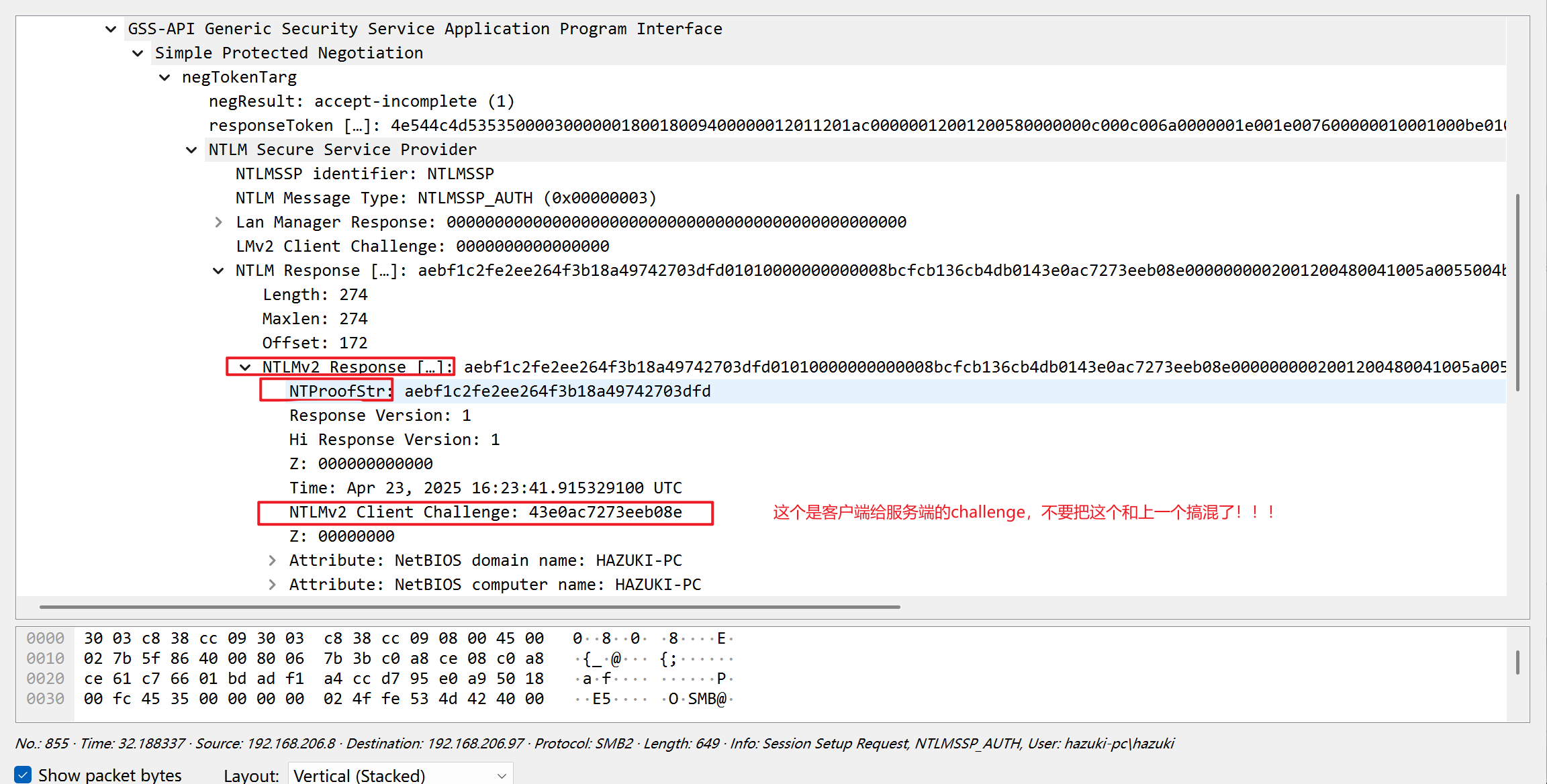Open the Layout dropdown Vertical (Stacked)
Screen dimensions: 1547x784
[400, 775]
